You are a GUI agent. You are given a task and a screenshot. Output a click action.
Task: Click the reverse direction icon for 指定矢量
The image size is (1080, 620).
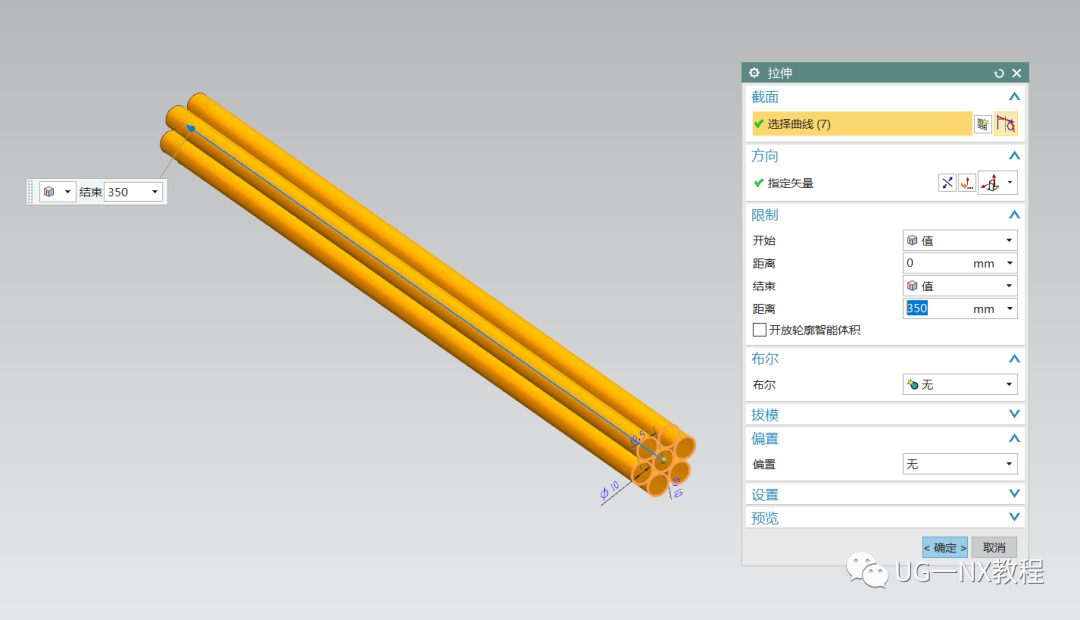[x=947, y=183]
